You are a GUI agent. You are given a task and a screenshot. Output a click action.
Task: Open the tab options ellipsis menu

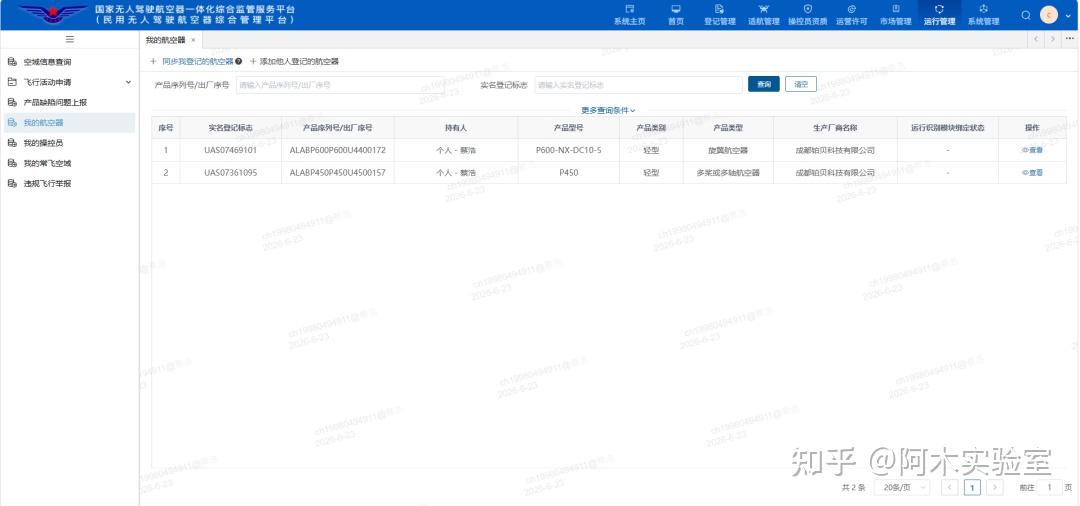(x=1069, y=40)
